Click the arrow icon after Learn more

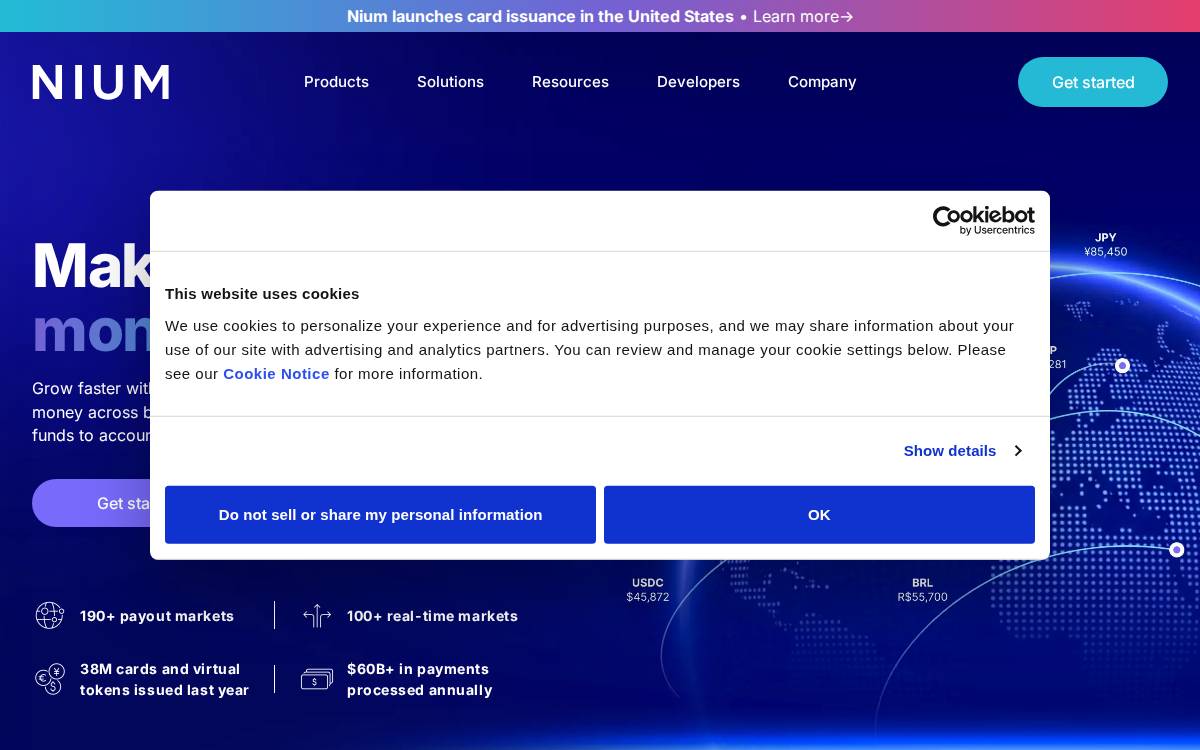point(847,17)
